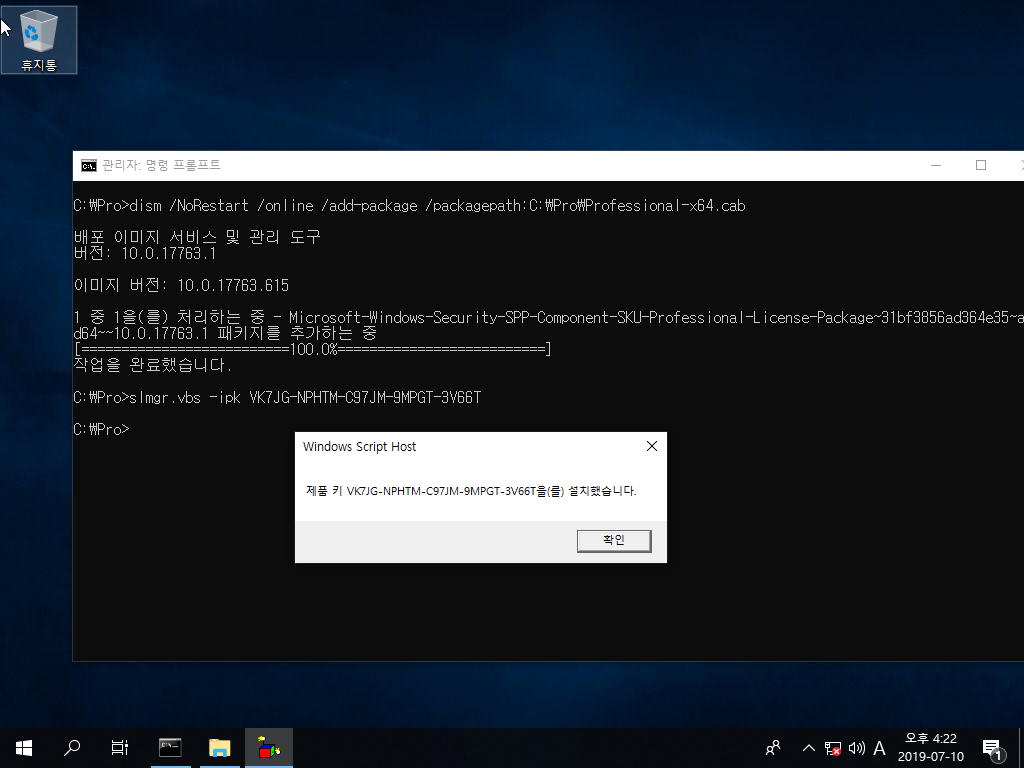
Task: Show hidden tray icons chevron
Action: coord(808,748)
